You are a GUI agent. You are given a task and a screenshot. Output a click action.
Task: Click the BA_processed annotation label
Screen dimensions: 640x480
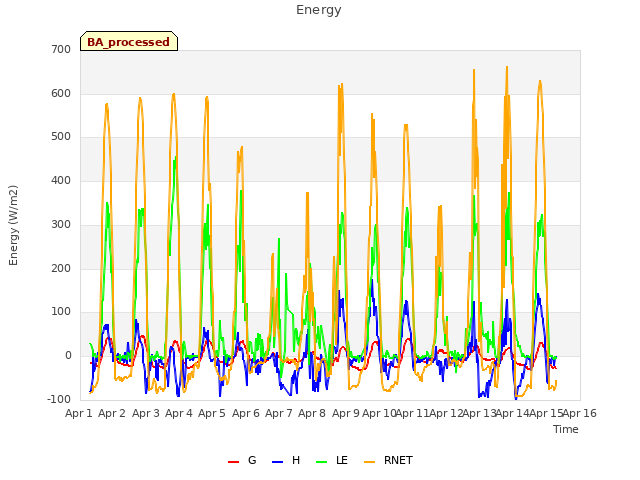(129, 42)
